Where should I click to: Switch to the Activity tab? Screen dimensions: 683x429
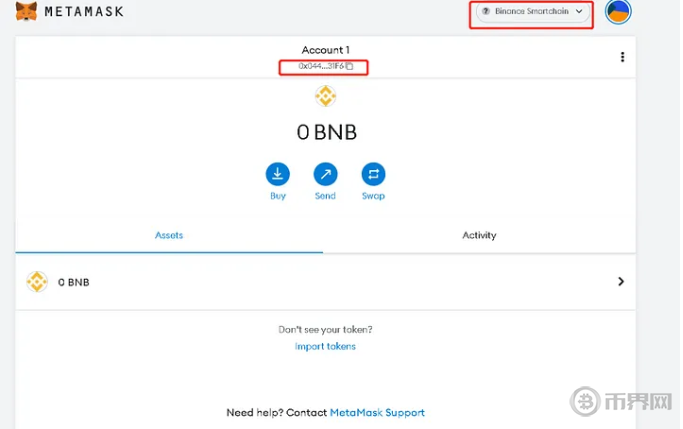(479, 235)
